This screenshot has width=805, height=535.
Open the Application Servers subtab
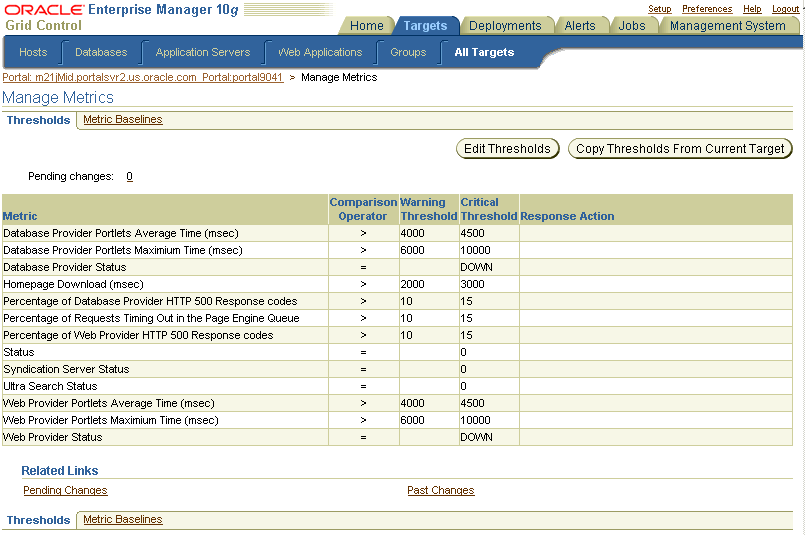point(203,52)
